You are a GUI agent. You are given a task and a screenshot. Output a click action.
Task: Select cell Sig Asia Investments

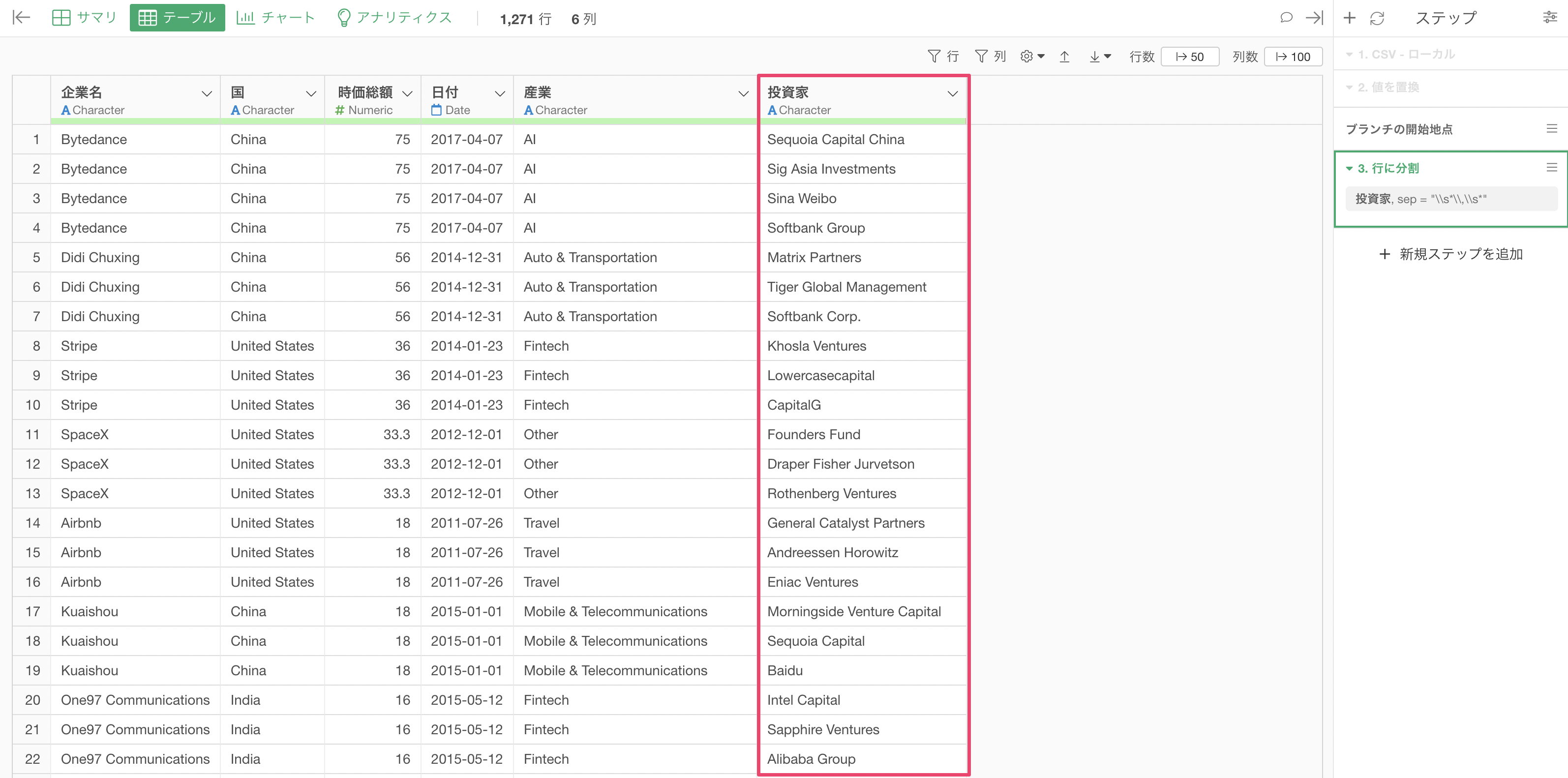click(x=863, y=169)
